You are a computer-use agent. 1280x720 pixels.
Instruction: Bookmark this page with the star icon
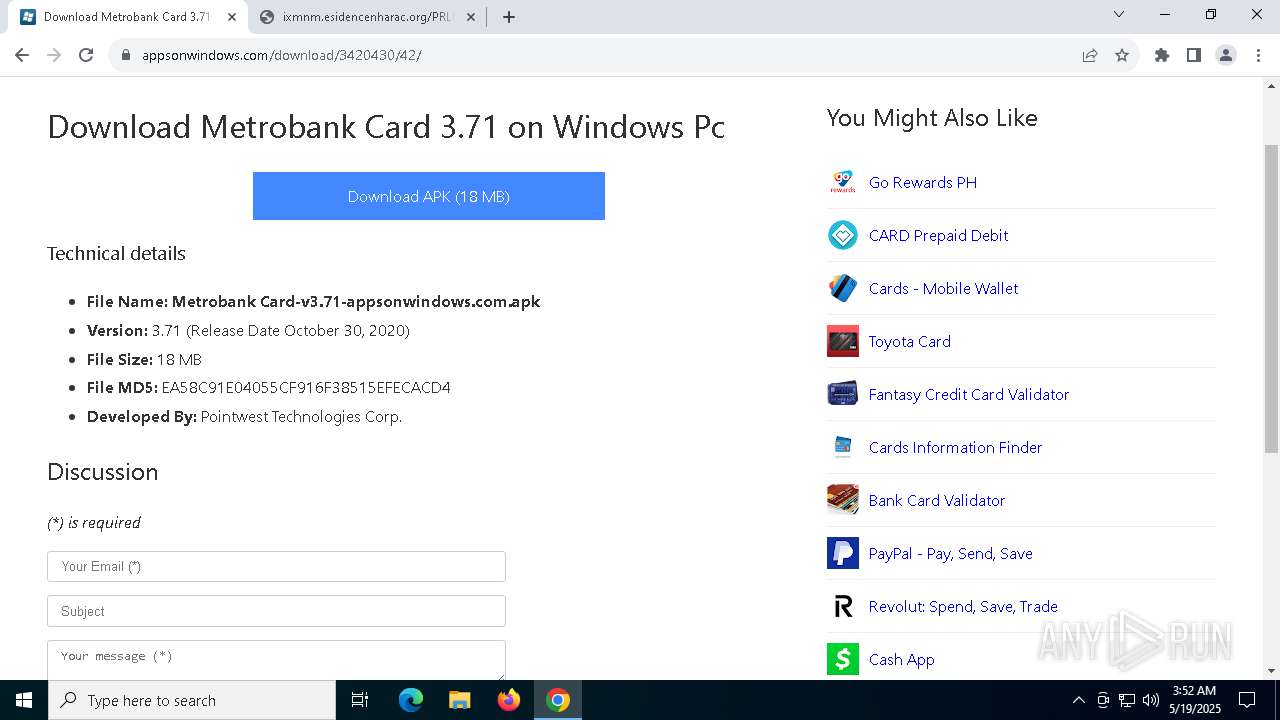(1122, 55)
